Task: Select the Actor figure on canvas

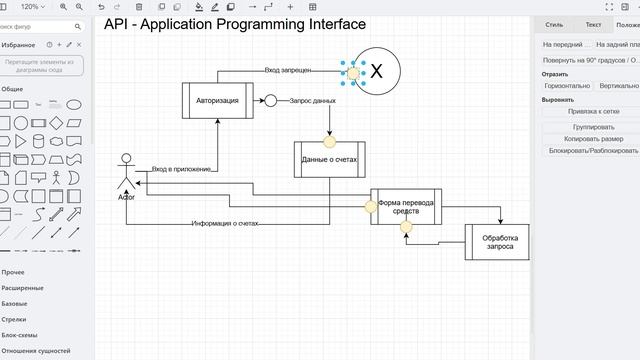Action: pyautogui.click(x=126, y=172)
